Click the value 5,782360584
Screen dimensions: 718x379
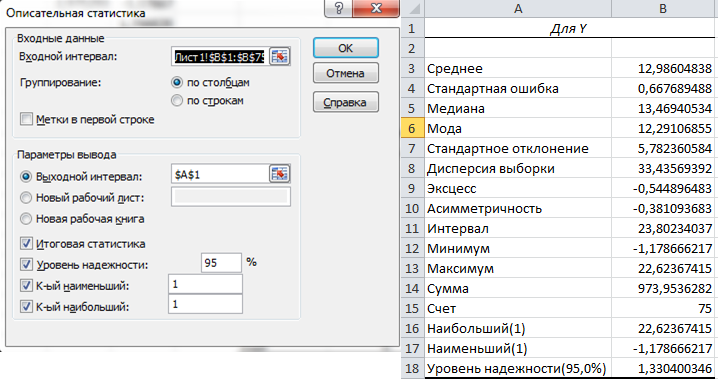click(x=664, y=148)
